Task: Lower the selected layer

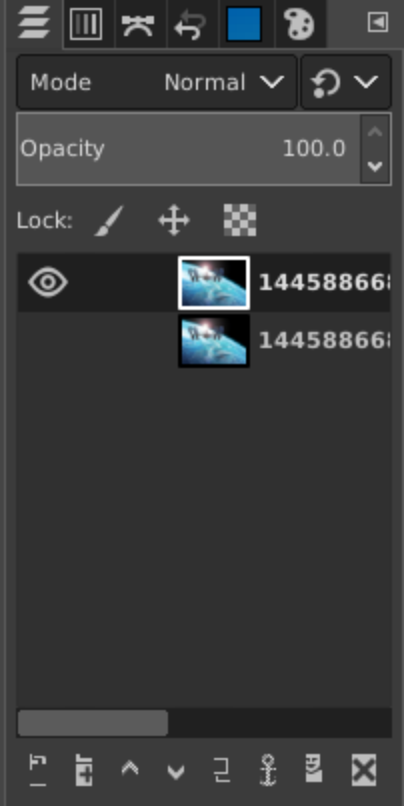Action: tap(176, 770)
